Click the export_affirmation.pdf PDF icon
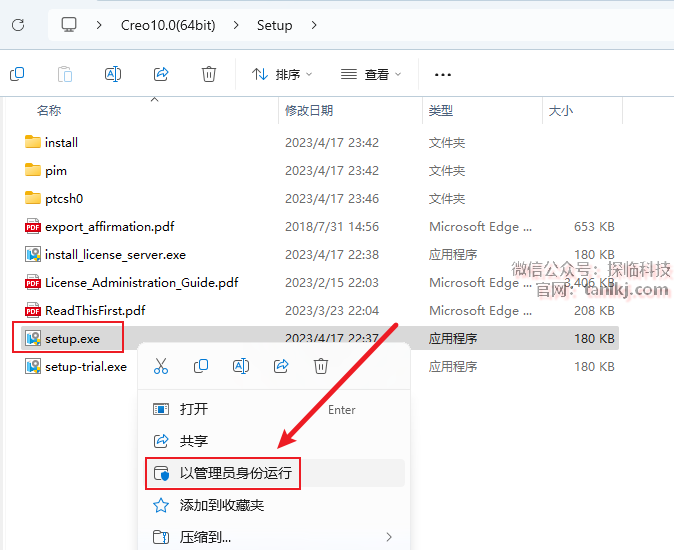 [x=33, y=226]
